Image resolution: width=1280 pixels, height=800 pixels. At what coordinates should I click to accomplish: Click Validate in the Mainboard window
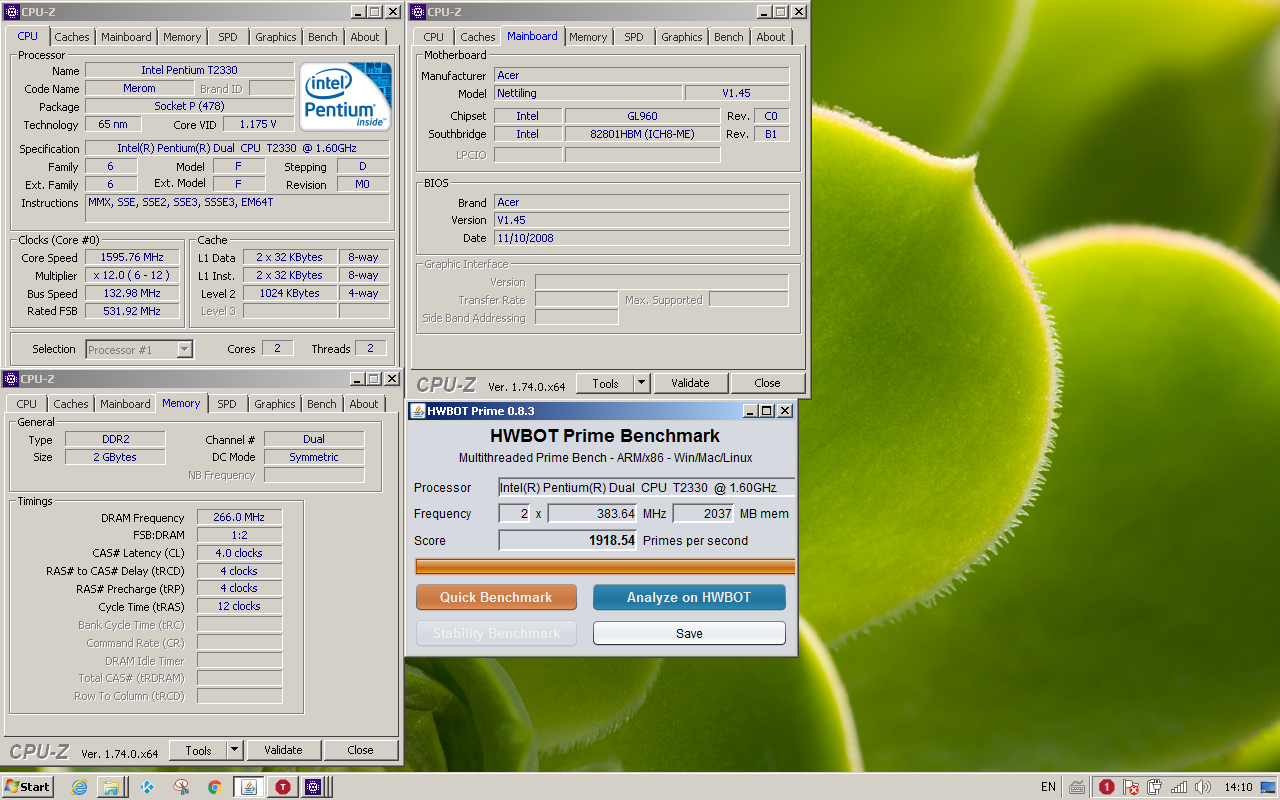[x=690, y=383]
